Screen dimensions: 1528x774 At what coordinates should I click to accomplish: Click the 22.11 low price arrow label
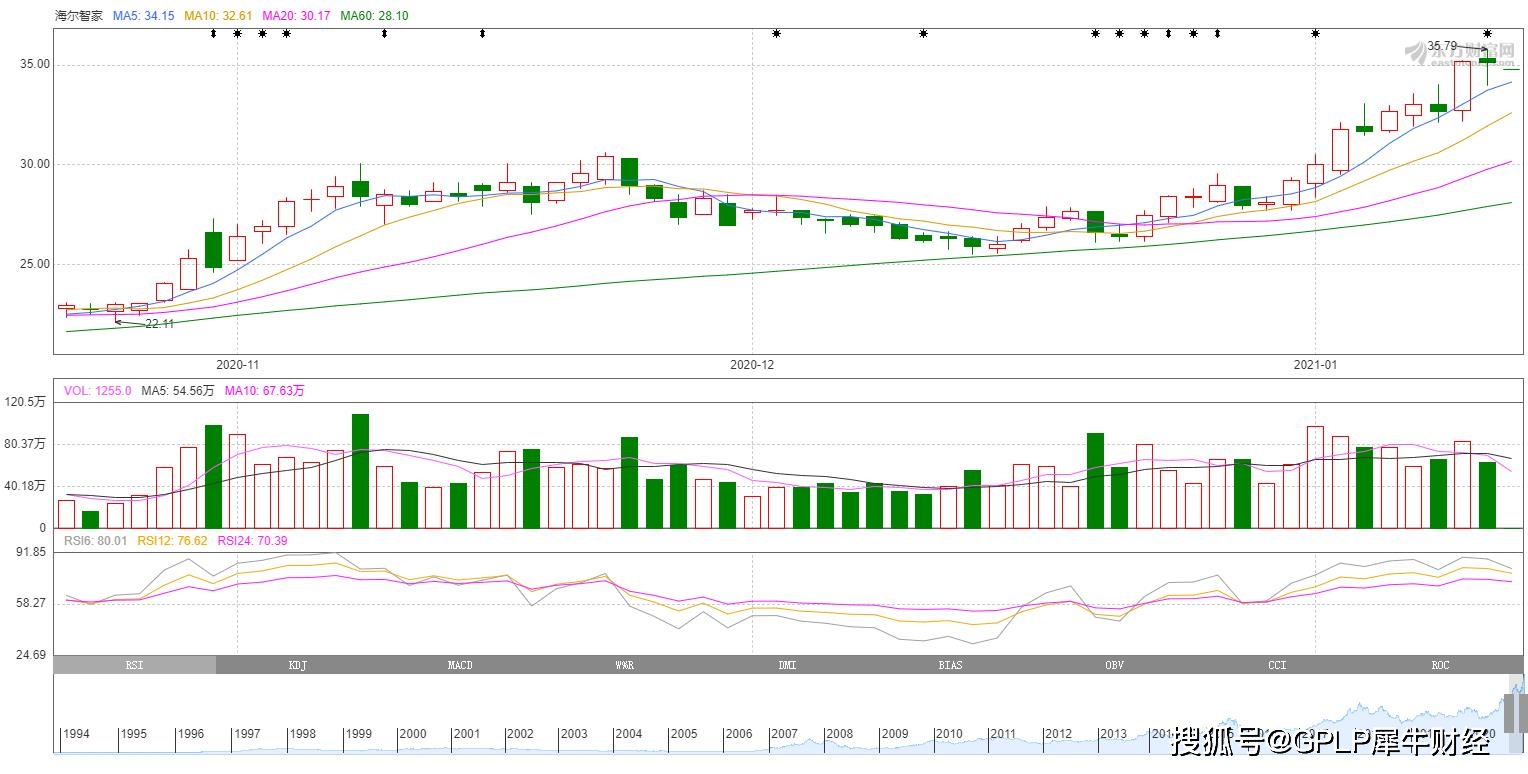[158, 324]
